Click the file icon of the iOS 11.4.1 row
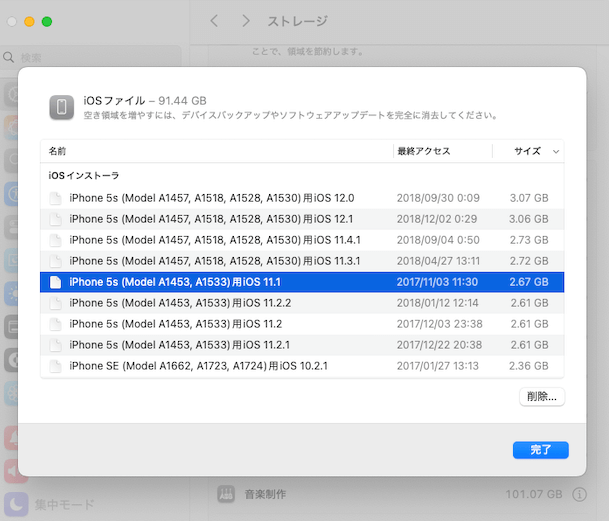 tap(56, 240)
